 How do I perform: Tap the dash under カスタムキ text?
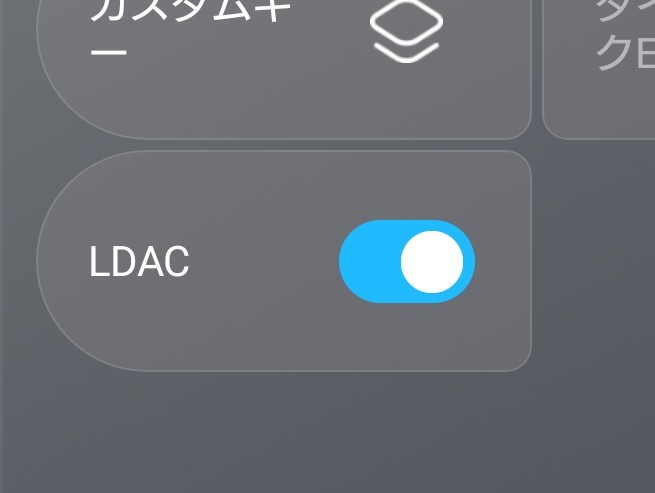(x=108, y=53)
